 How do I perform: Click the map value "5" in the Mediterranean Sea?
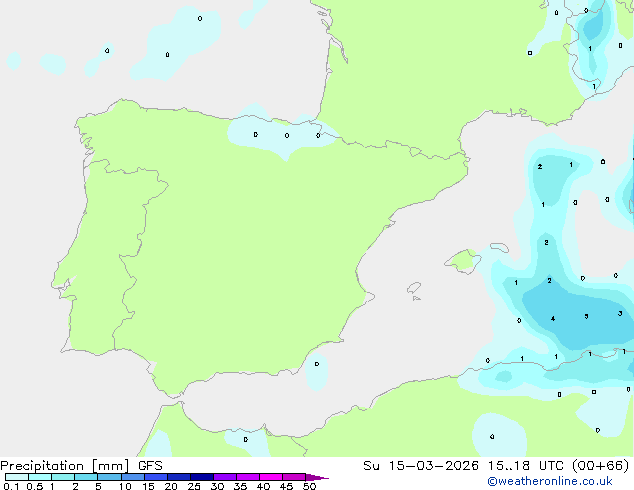point(586,316)
